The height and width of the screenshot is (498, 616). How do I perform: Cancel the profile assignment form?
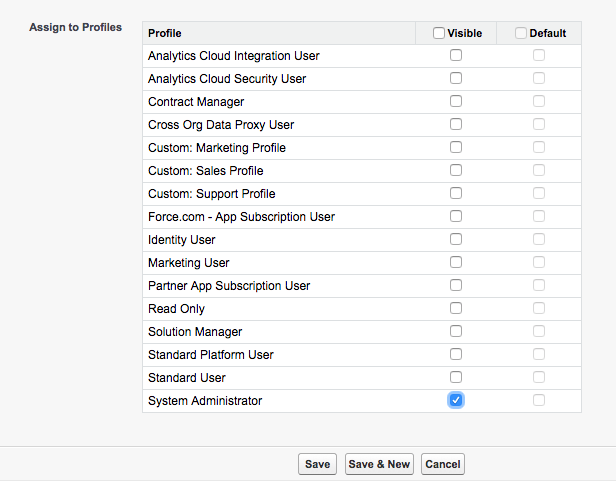[443, 464]
